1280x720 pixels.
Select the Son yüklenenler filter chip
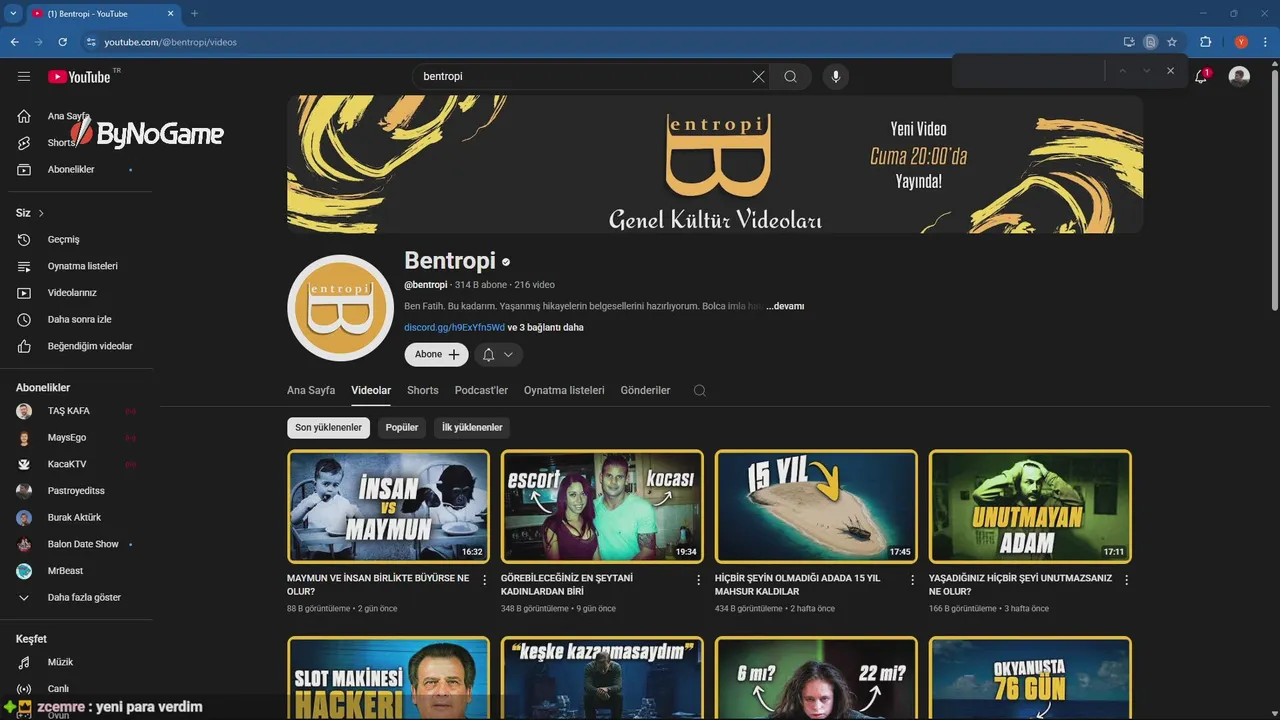pyautogui.click(x=328, y=428)
